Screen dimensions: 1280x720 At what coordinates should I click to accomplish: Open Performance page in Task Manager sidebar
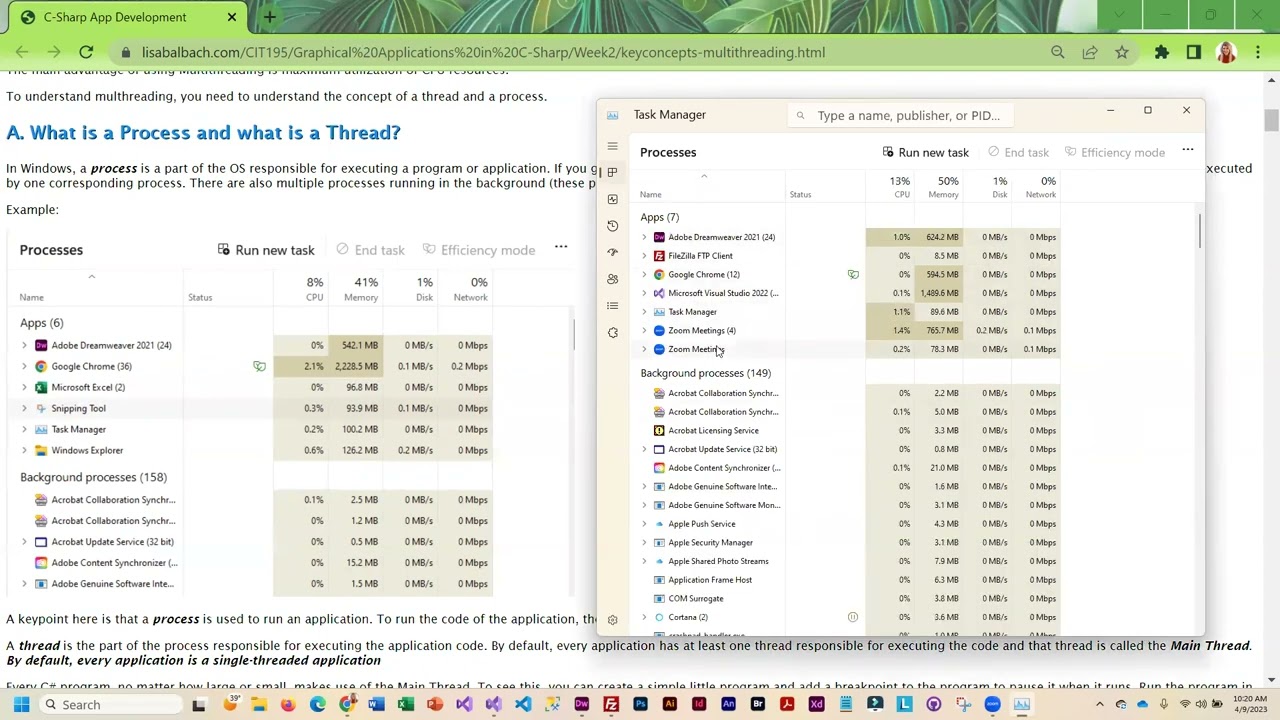pyautogui.click(x=613, y=199)
